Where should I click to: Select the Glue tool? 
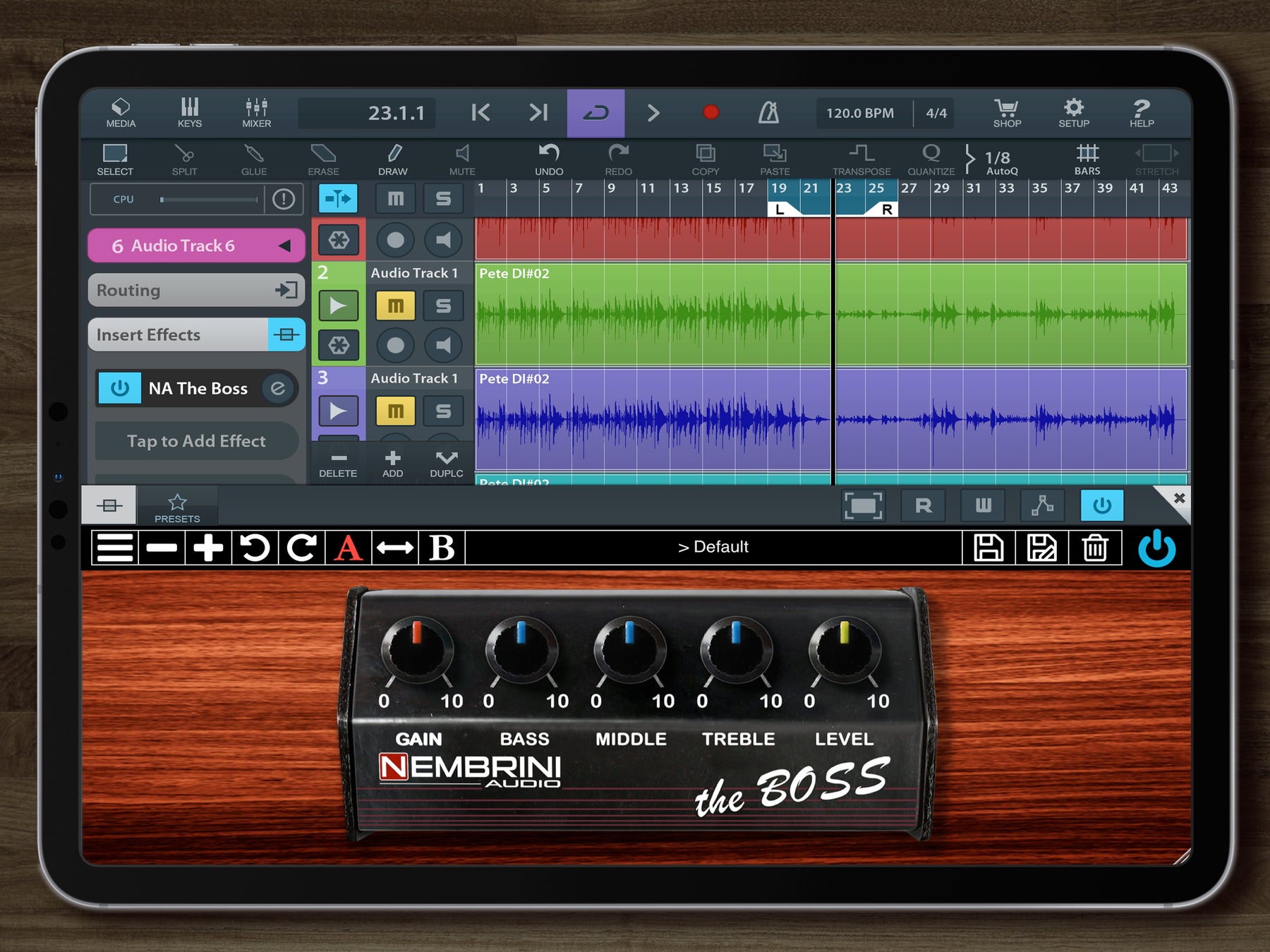coord(253,159)
